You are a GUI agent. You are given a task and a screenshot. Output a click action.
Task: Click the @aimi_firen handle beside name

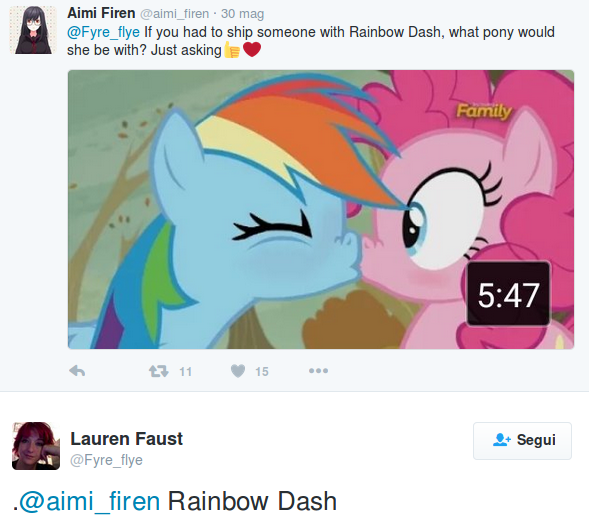(x=174, y=14)
